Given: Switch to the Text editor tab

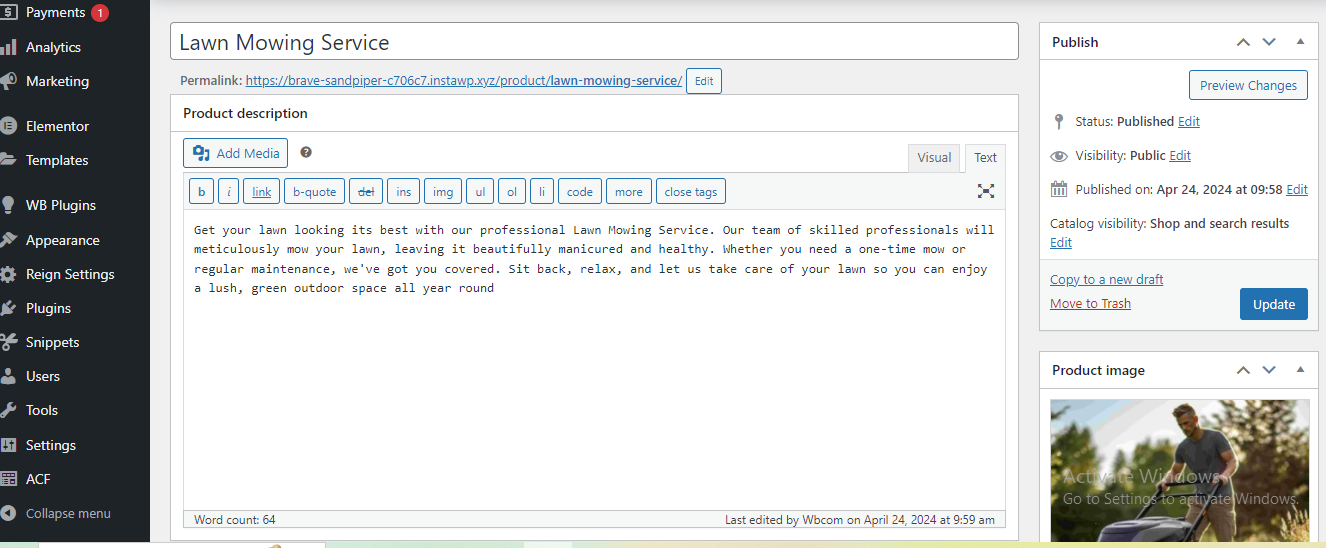Looking at the screenshot, I should (986, 157).
